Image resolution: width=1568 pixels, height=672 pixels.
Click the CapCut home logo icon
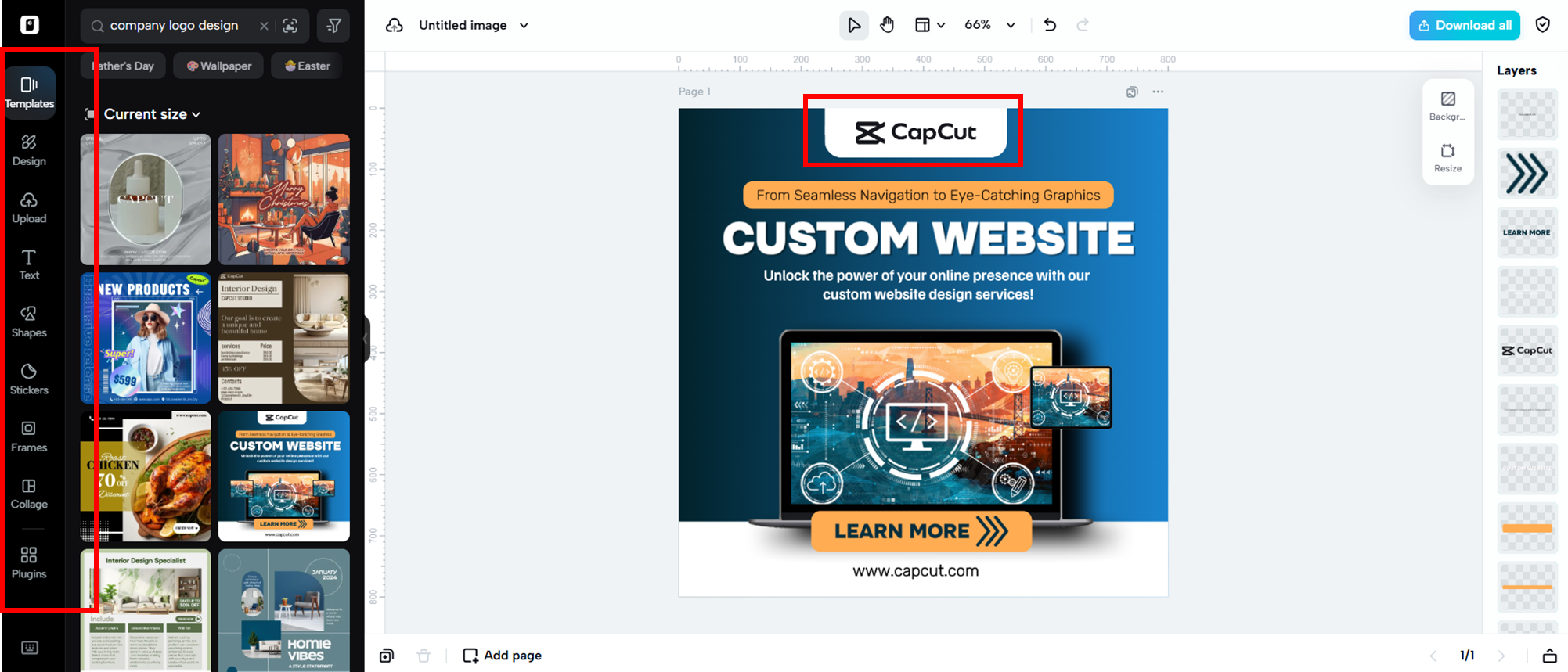point(30,25)
